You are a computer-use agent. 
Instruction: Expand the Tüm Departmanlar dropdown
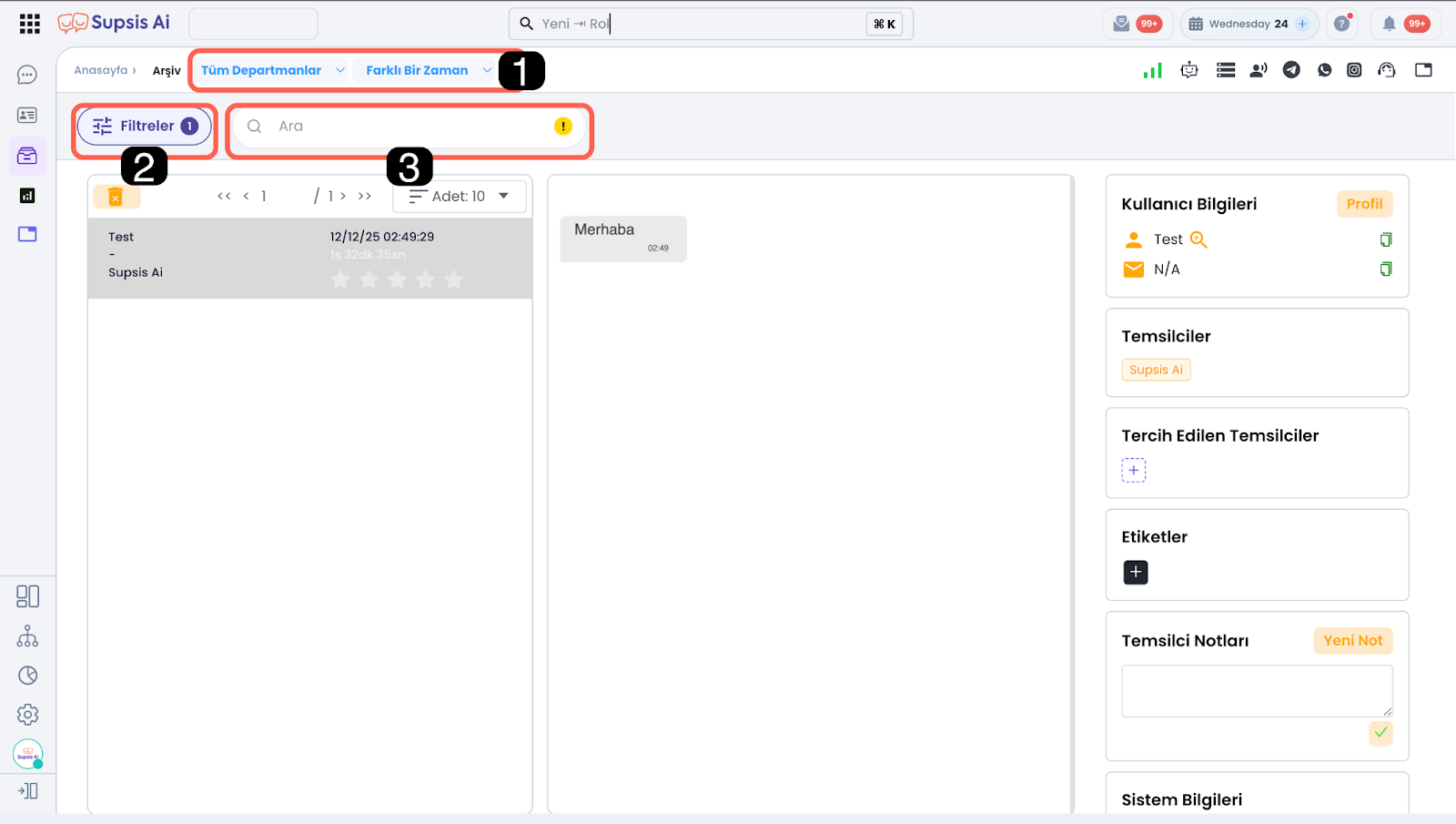272,70
